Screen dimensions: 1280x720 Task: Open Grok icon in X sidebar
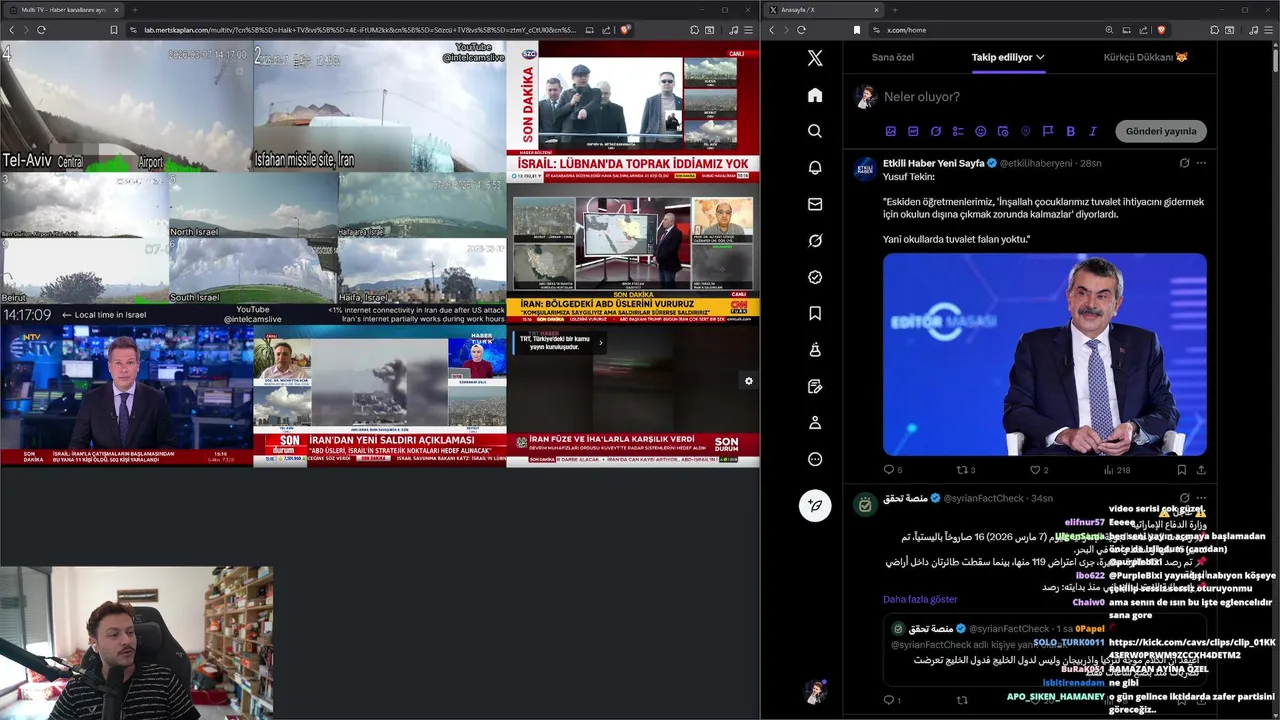click(x=815, y=241)
